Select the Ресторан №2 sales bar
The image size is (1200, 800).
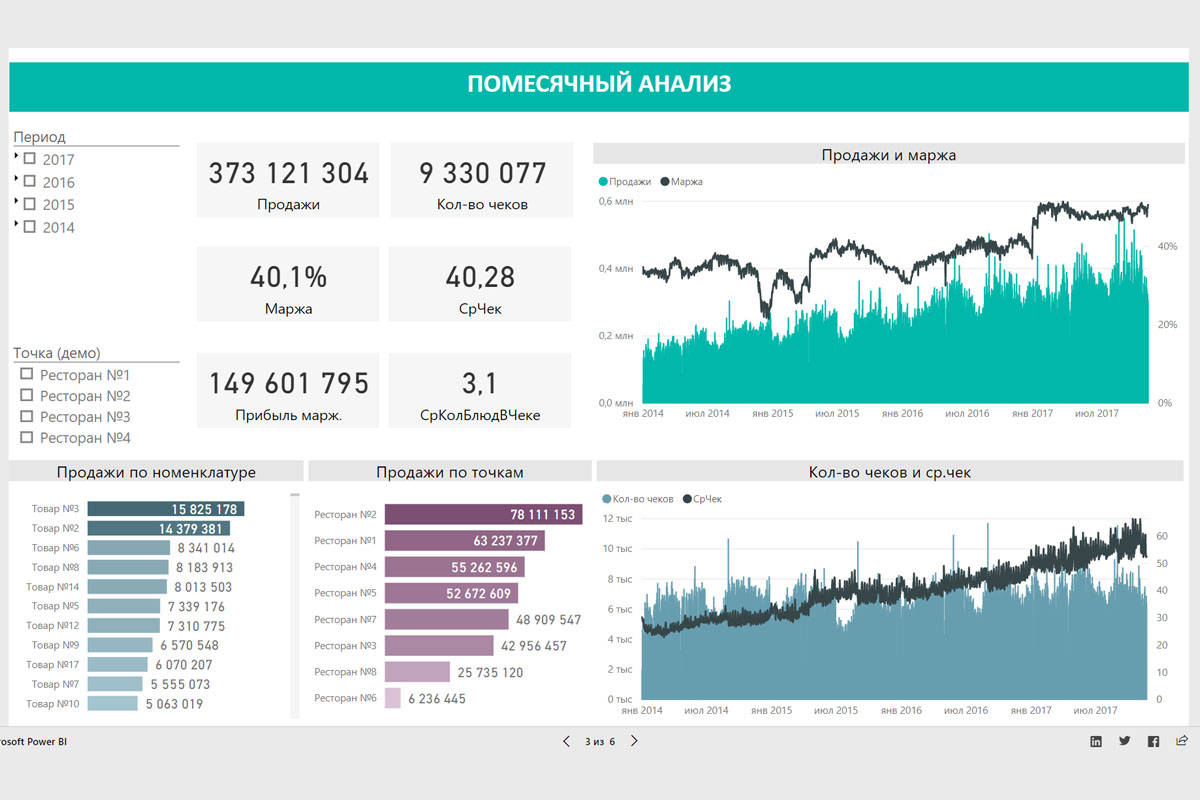point(482,514)
